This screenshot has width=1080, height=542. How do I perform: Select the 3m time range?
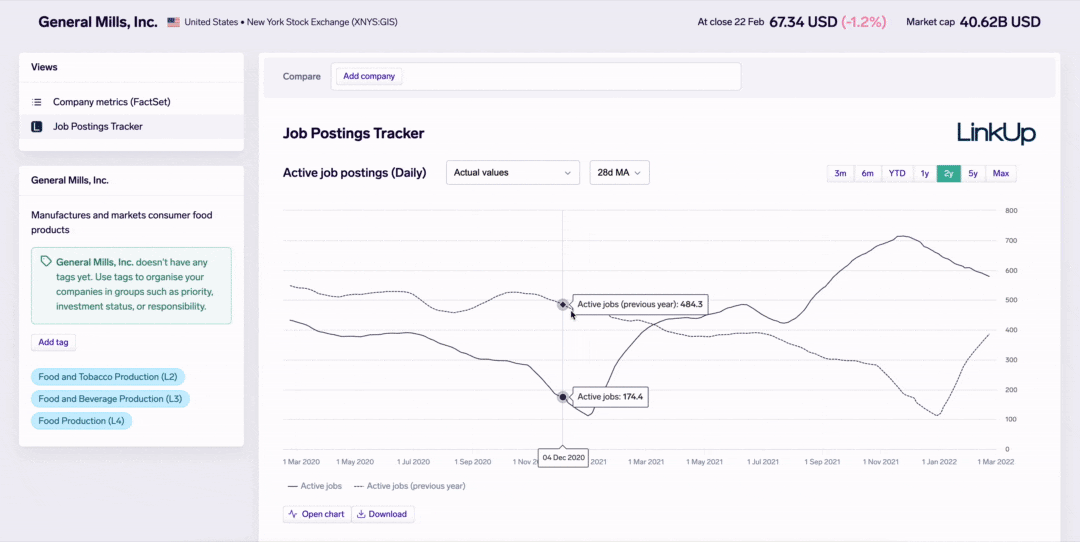pyautogui.click(x=840, y=174)
